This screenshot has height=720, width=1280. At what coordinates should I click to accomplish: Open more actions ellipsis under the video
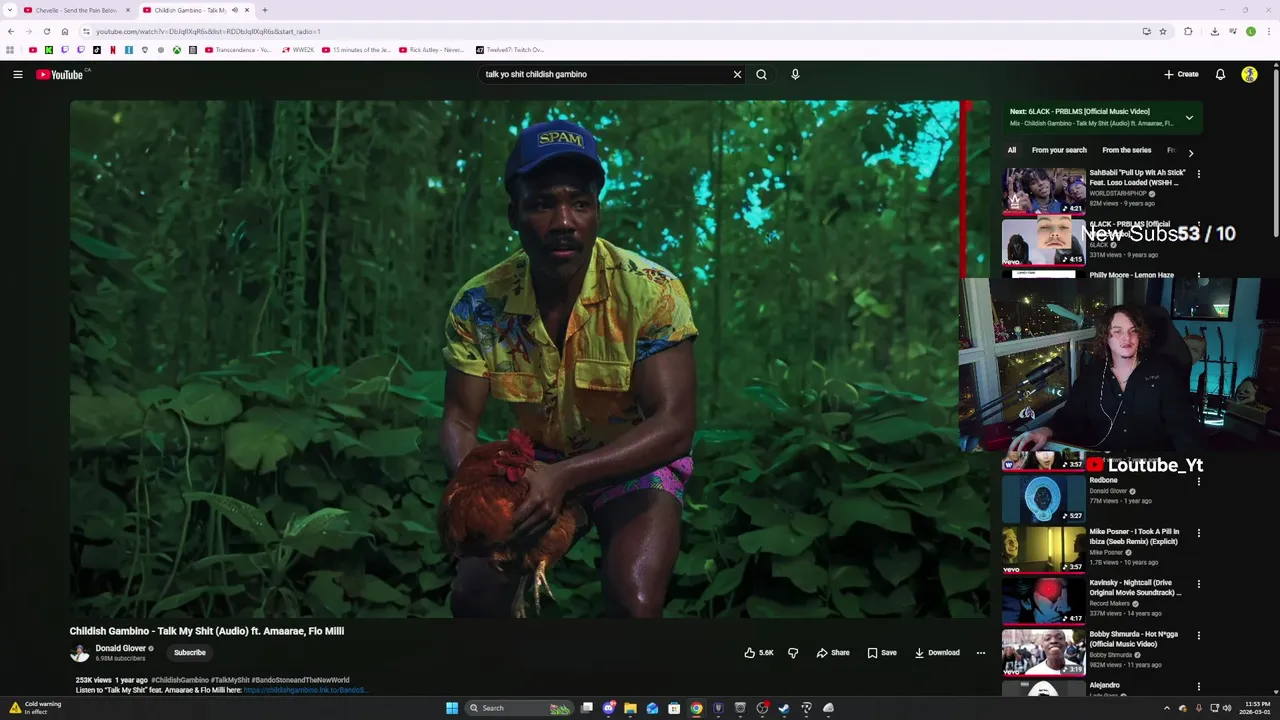click(981, 653)
